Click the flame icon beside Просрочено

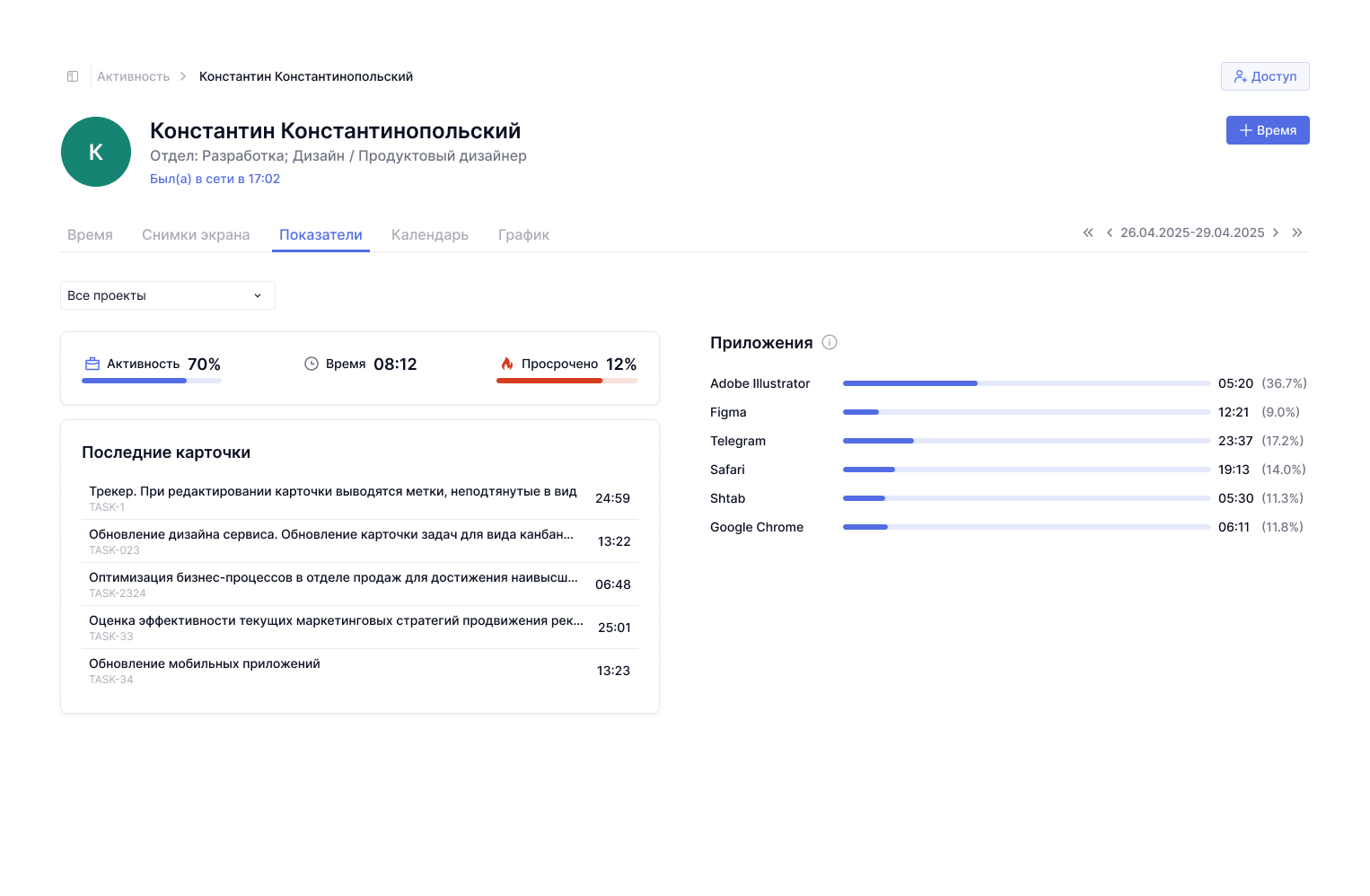point(507,364)
